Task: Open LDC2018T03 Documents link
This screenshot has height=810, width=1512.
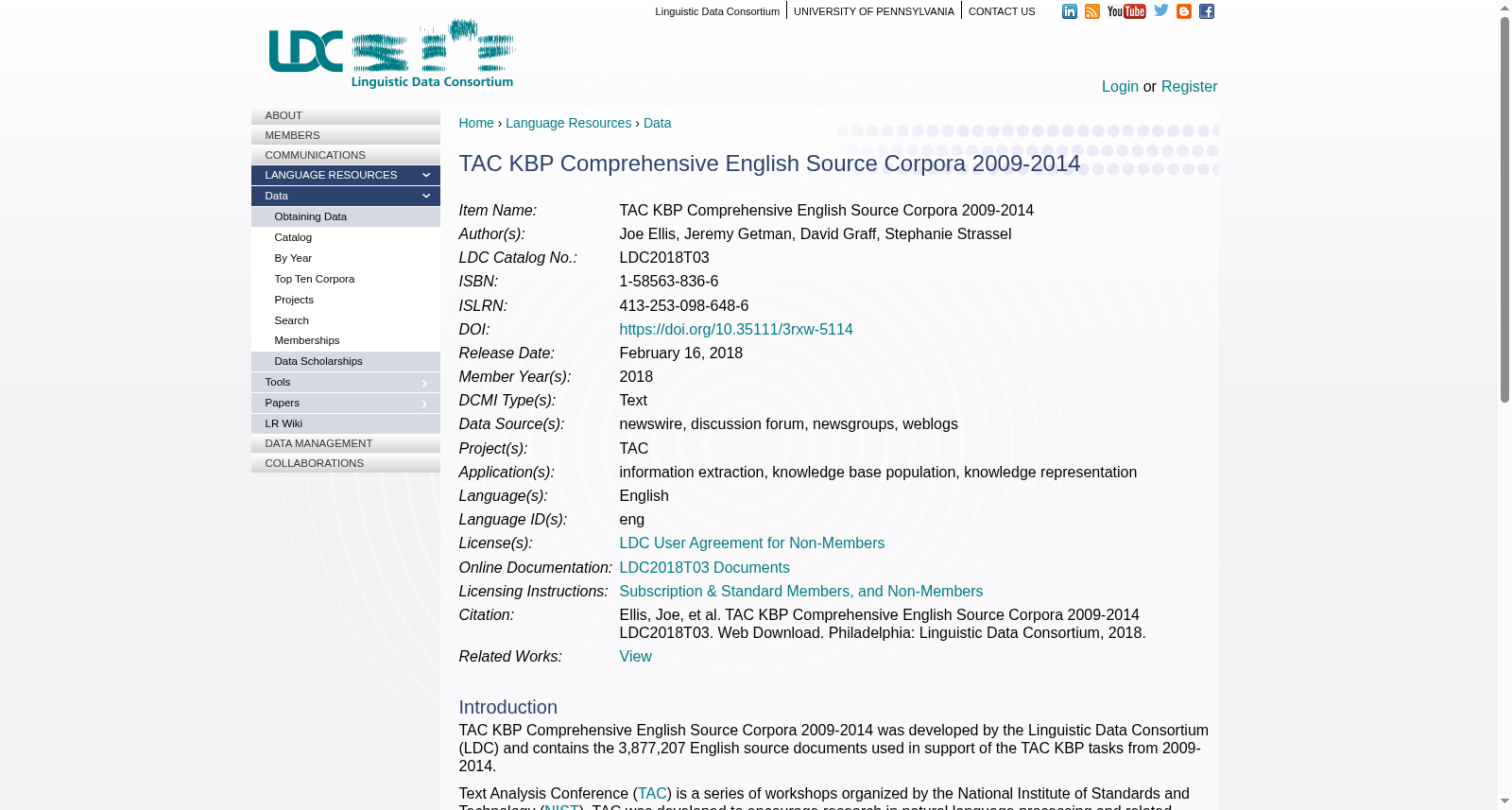Action: click(x=704, y=568)
